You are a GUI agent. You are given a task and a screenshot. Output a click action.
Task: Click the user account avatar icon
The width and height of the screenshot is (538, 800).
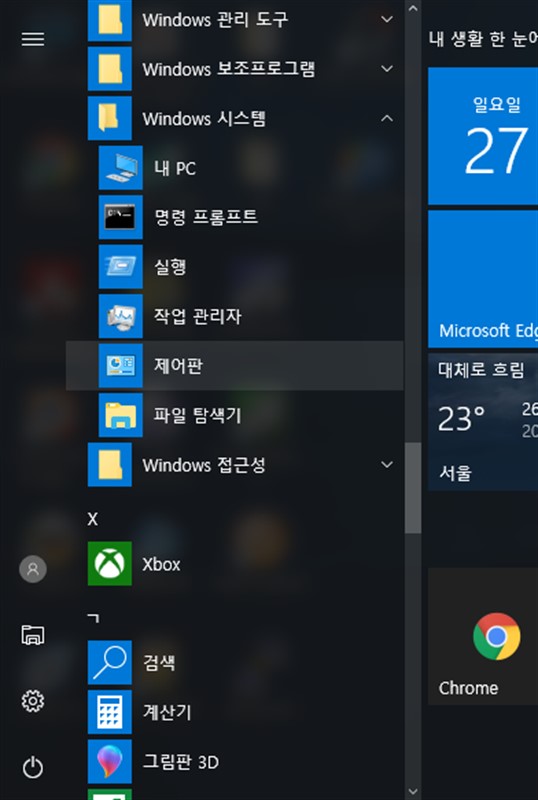click(x=33, y=568)
